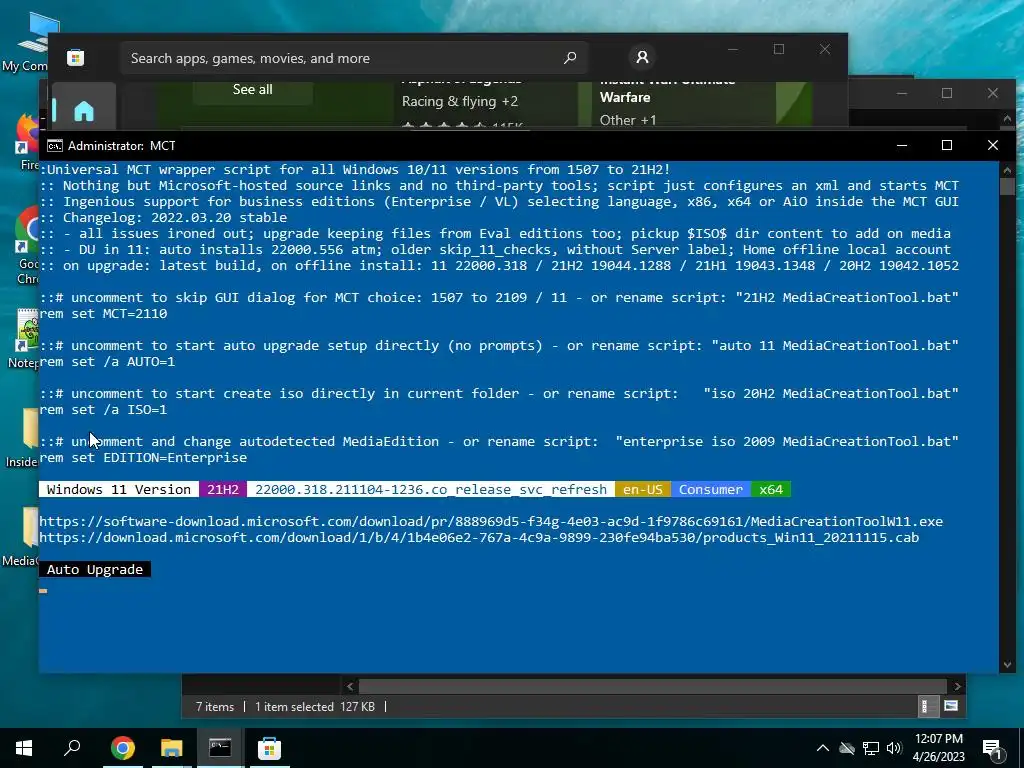Image resolution: width=1024 pixels, height=768 pixels.
Task: Open the Microsoft Store account profile icon
Action: click(x=642, y=57)
